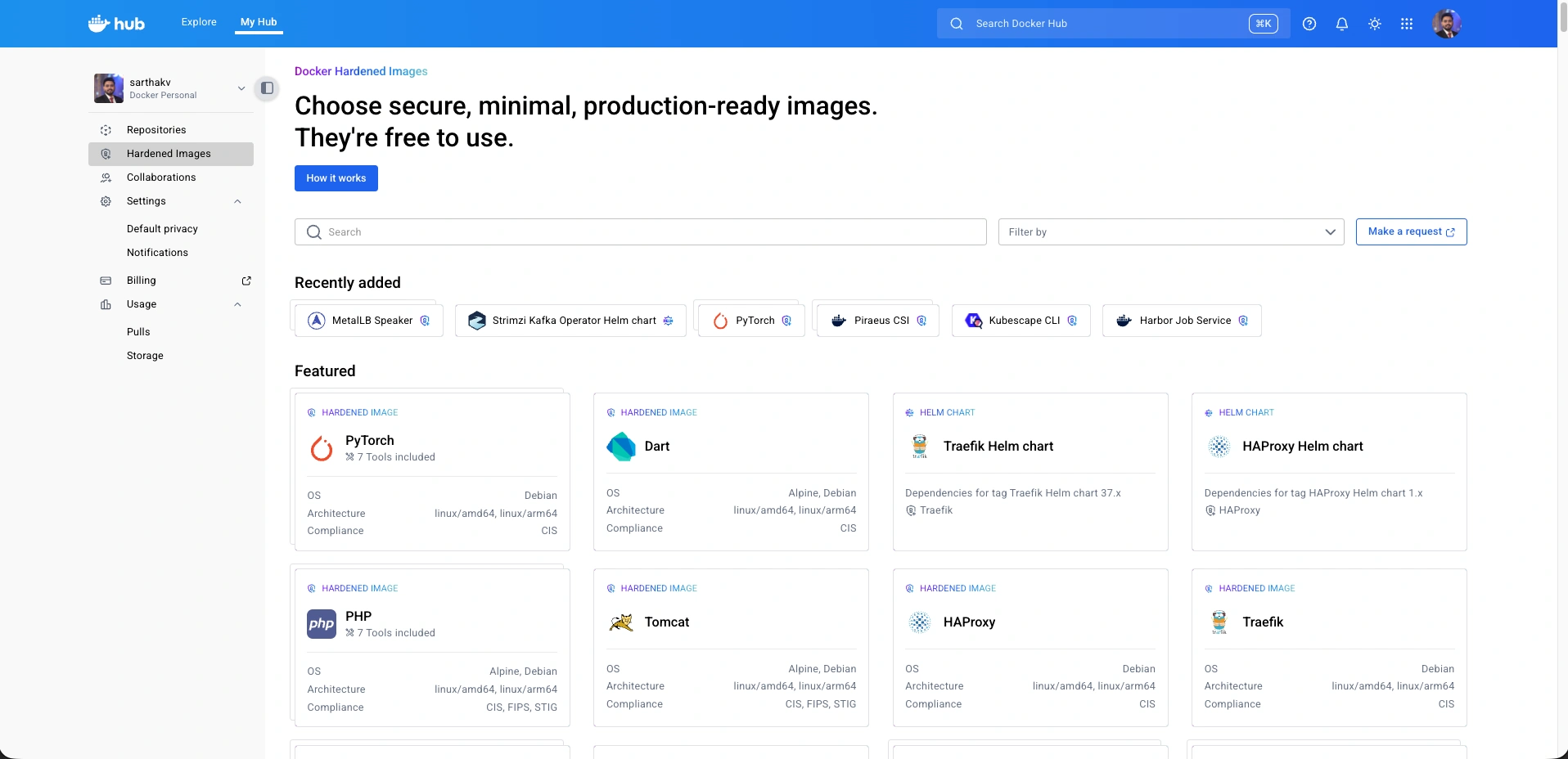Open the PyTorch featured card title
The width and height of the screenshot is (1568, 759).
(x=370, y=441)
